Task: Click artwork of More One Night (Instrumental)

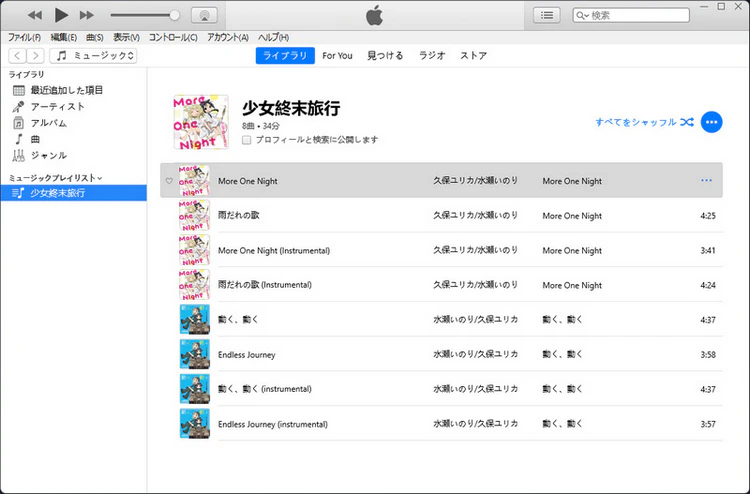Action: click(194, 250)
